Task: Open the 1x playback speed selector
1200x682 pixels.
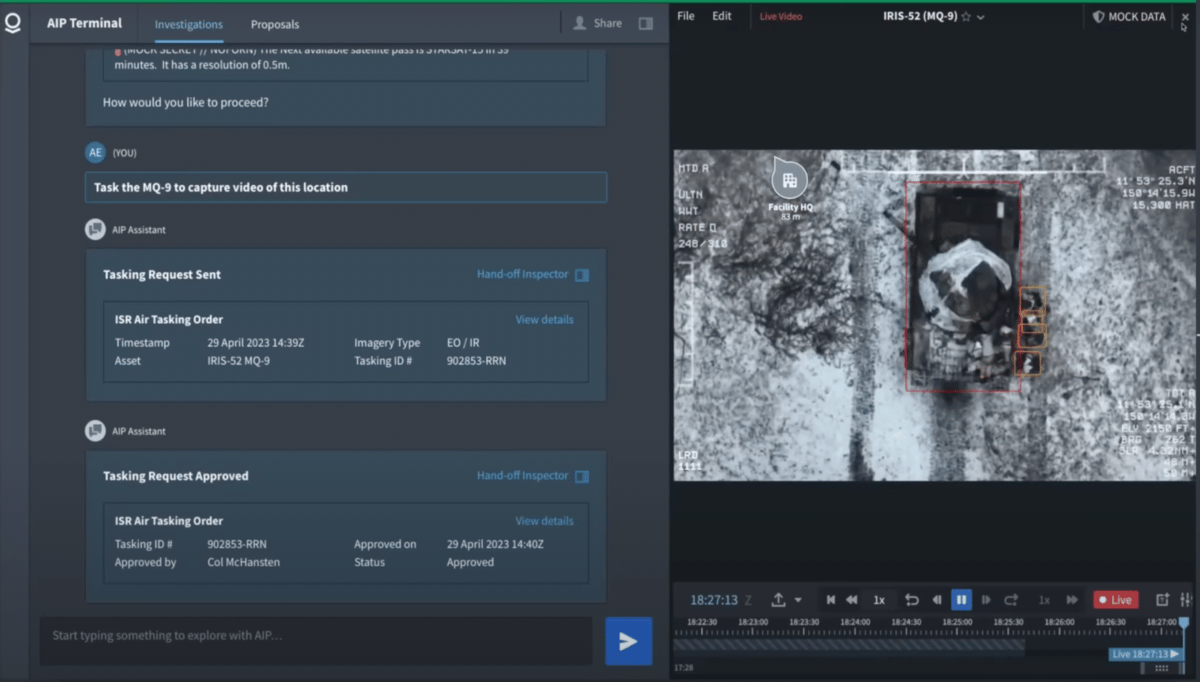Action: click(879, 600)
